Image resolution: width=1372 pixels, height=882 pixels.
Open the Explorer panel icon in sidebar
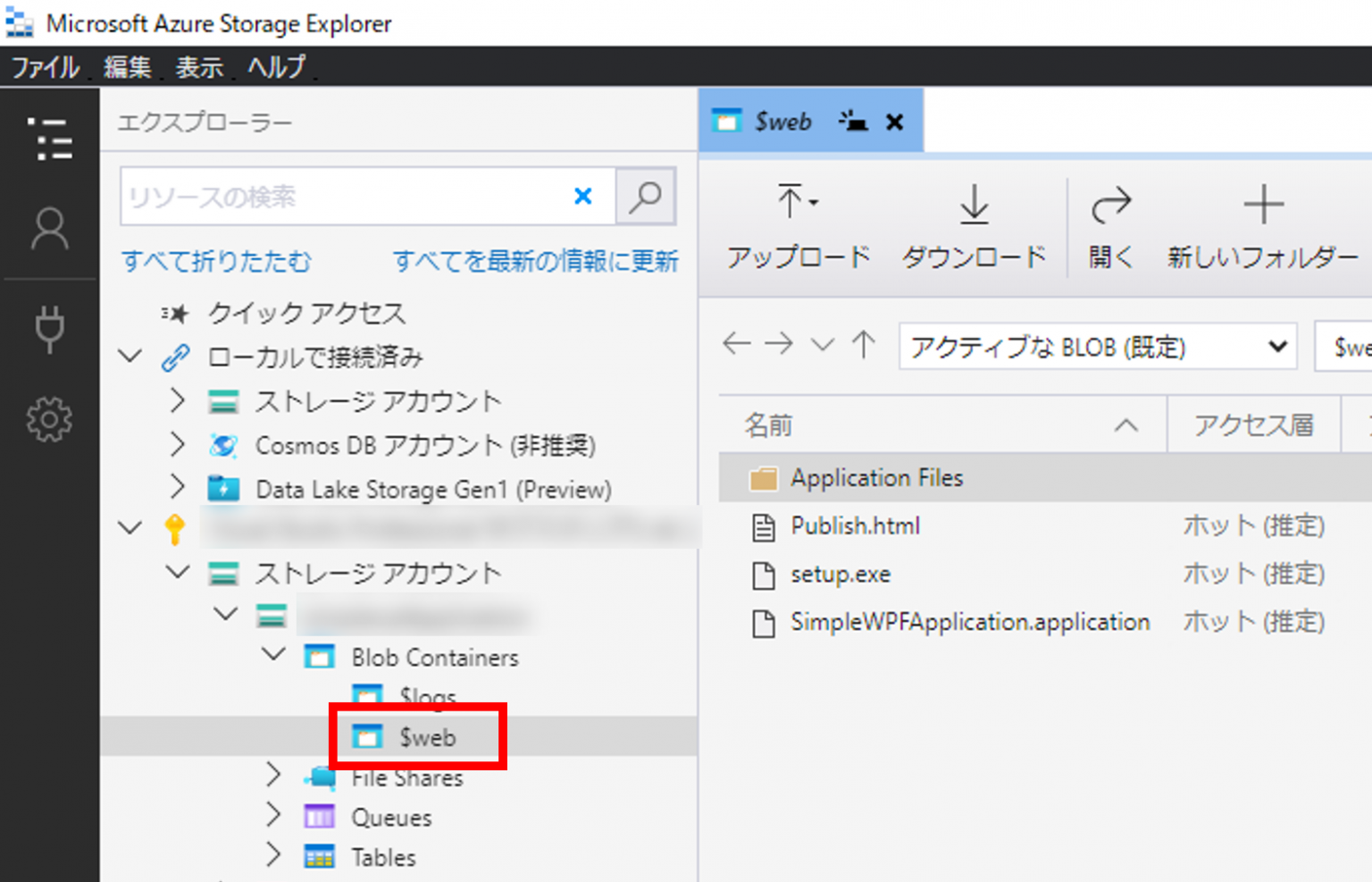coord(50,140)
